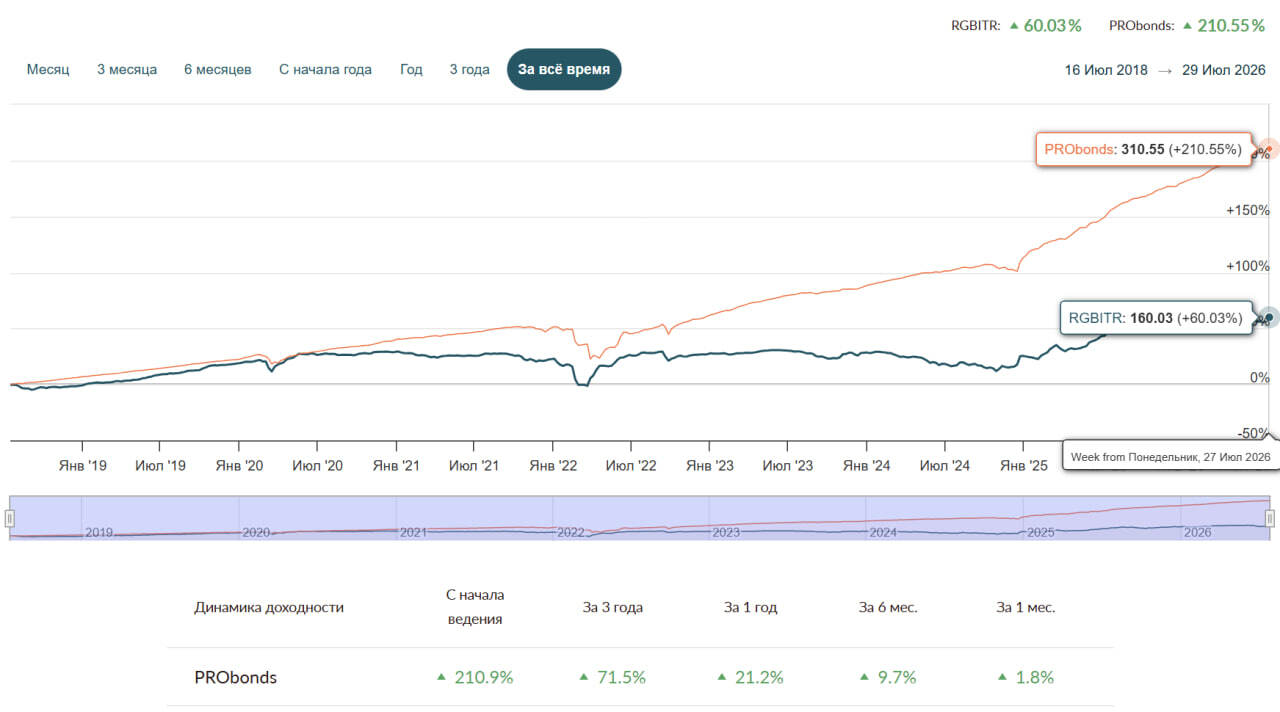Click the start date 16 Июл 2018

click(x=1106, y=70)
